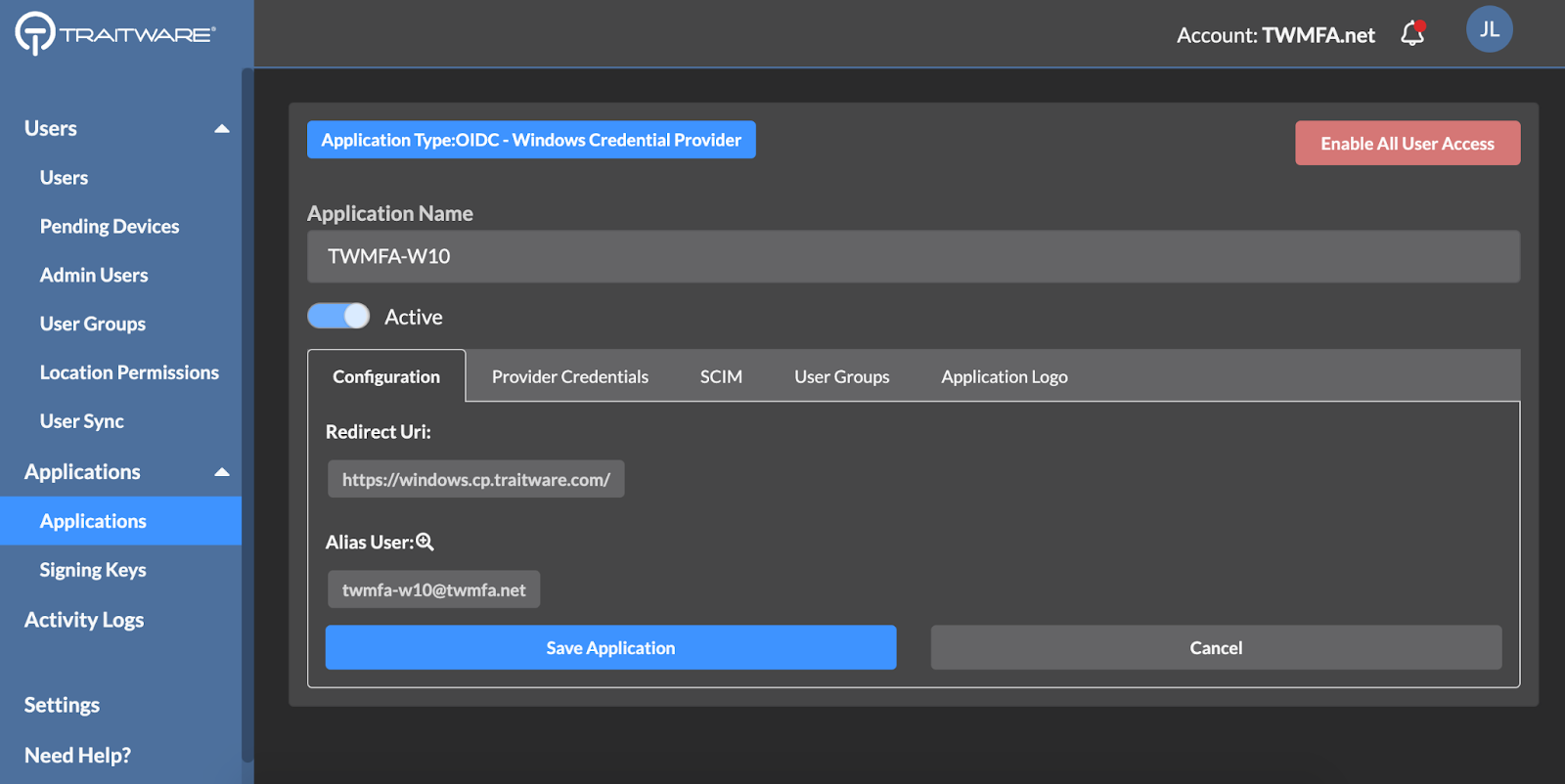Select Applications submenu item in the sidebar
Screen dimensions: 1565x784
pyautogui.click(x=120, y=521)
